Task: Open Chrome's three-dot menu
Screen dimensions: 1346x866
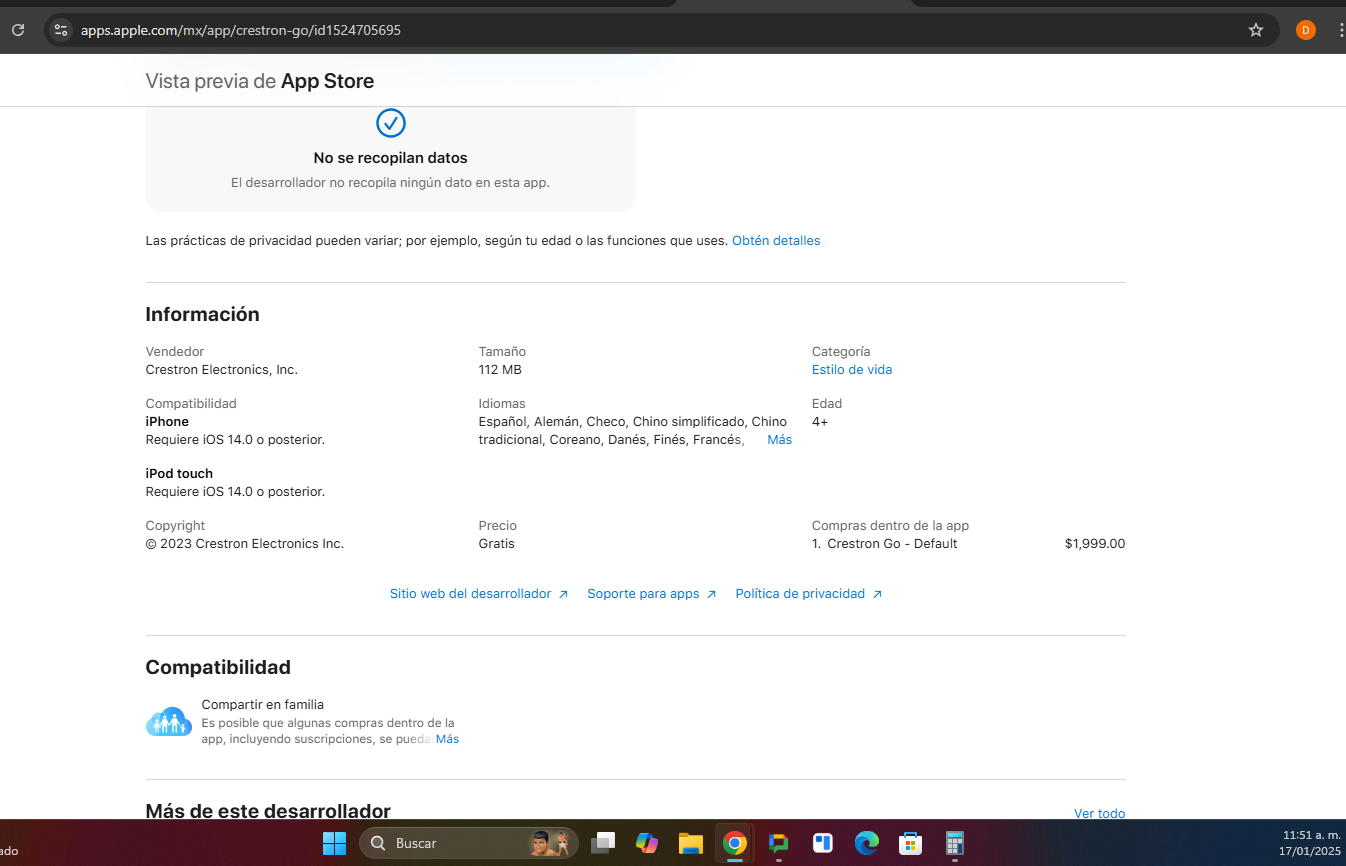Action: (x=1340, y=30)
